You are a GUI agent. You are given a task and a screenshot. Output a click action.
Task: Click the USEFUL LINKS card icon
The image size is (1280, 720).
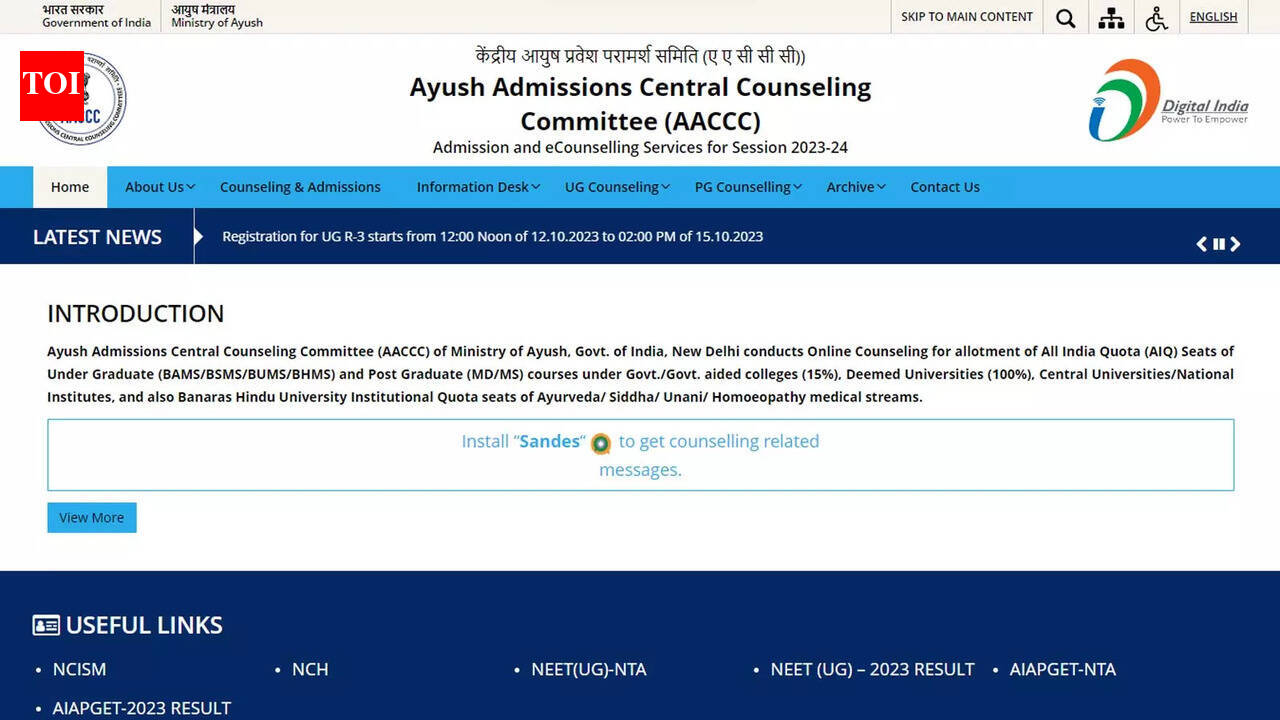[x=46, y=626]
